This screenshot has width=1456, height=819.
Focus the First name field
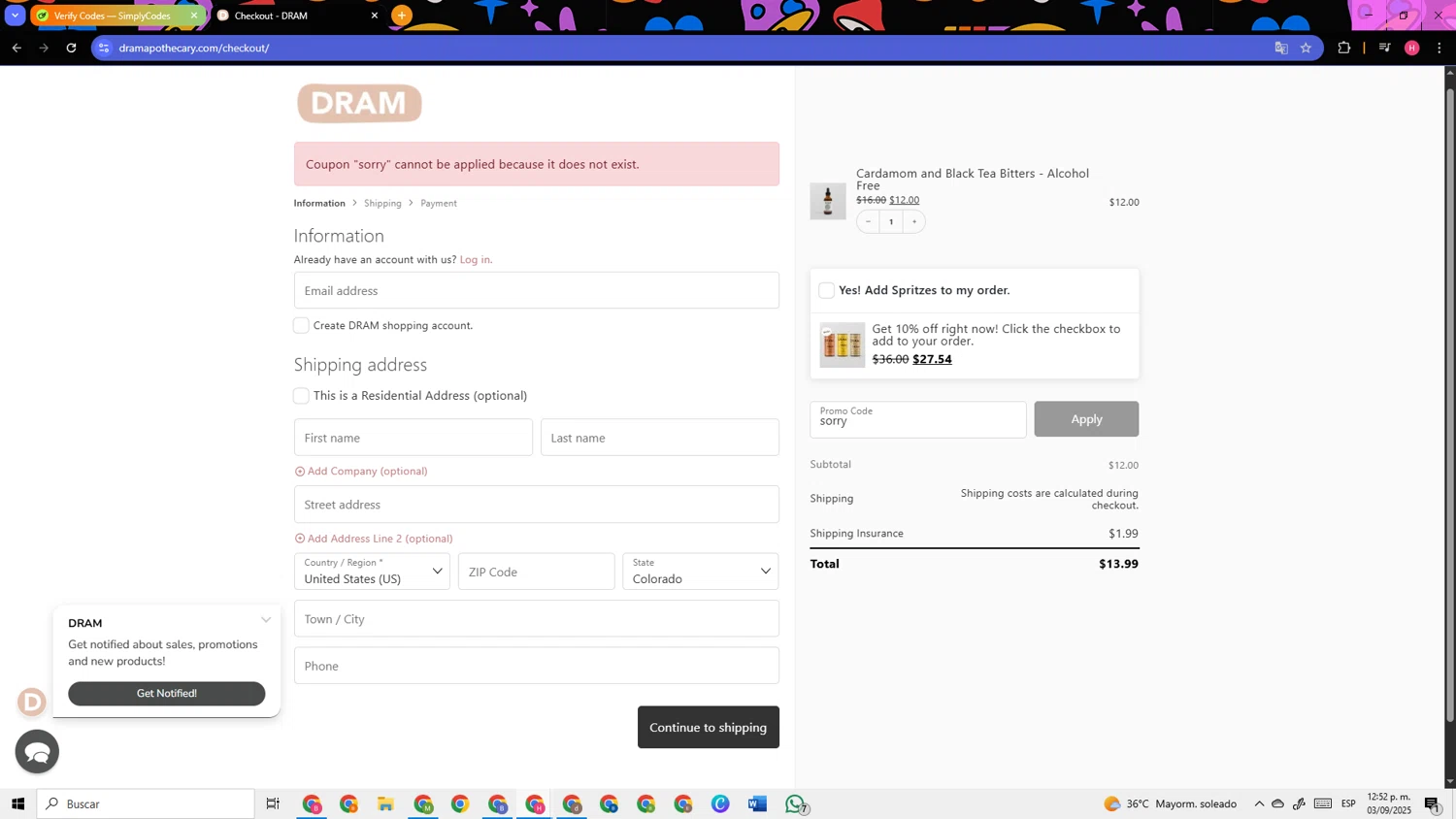(414, 438)
